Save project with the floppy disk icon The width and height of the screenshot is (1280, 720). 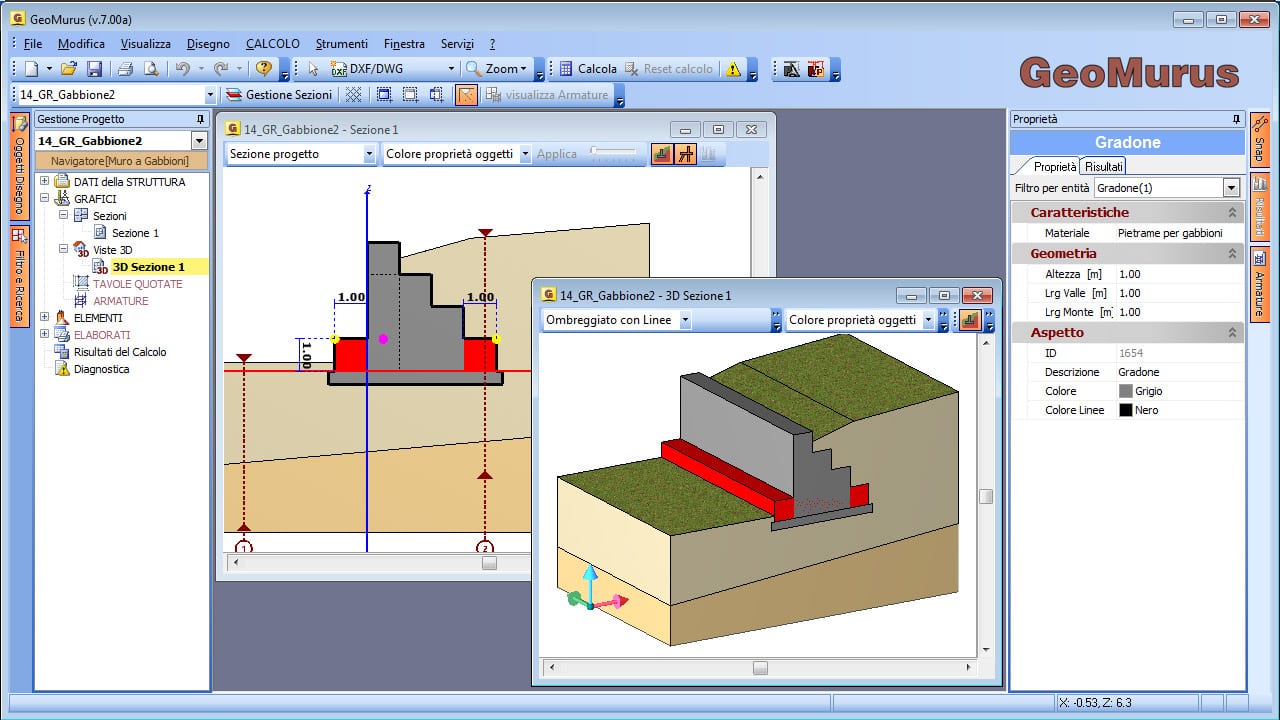tap(95, 69)
